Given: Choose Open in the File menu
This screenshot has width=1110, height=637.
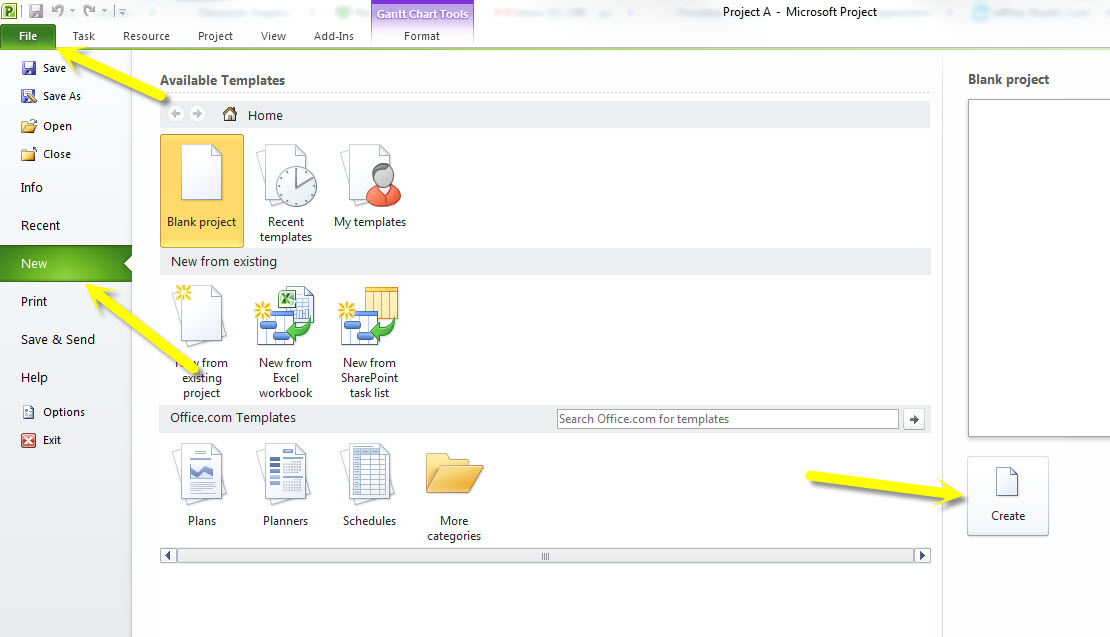Looking at the screenshot, I should (47, 126).
